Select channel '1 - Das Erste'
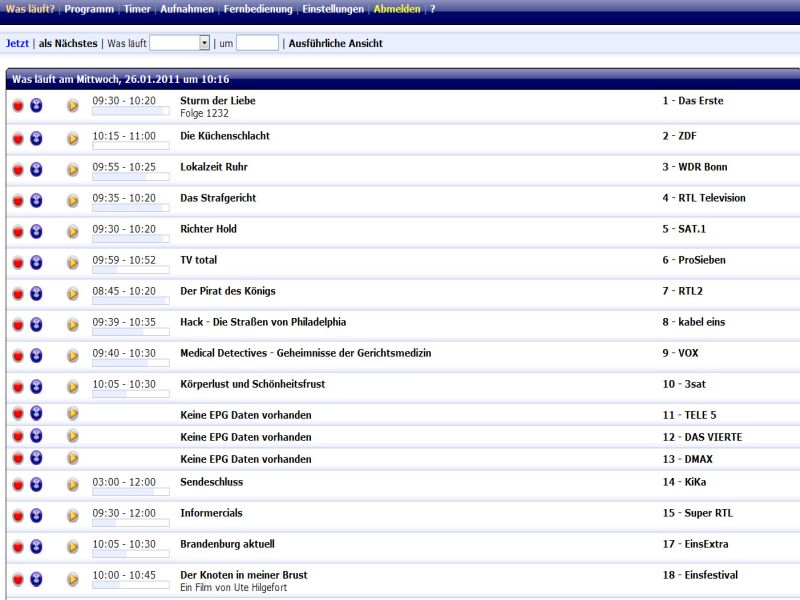 click(x=693, y=101)
